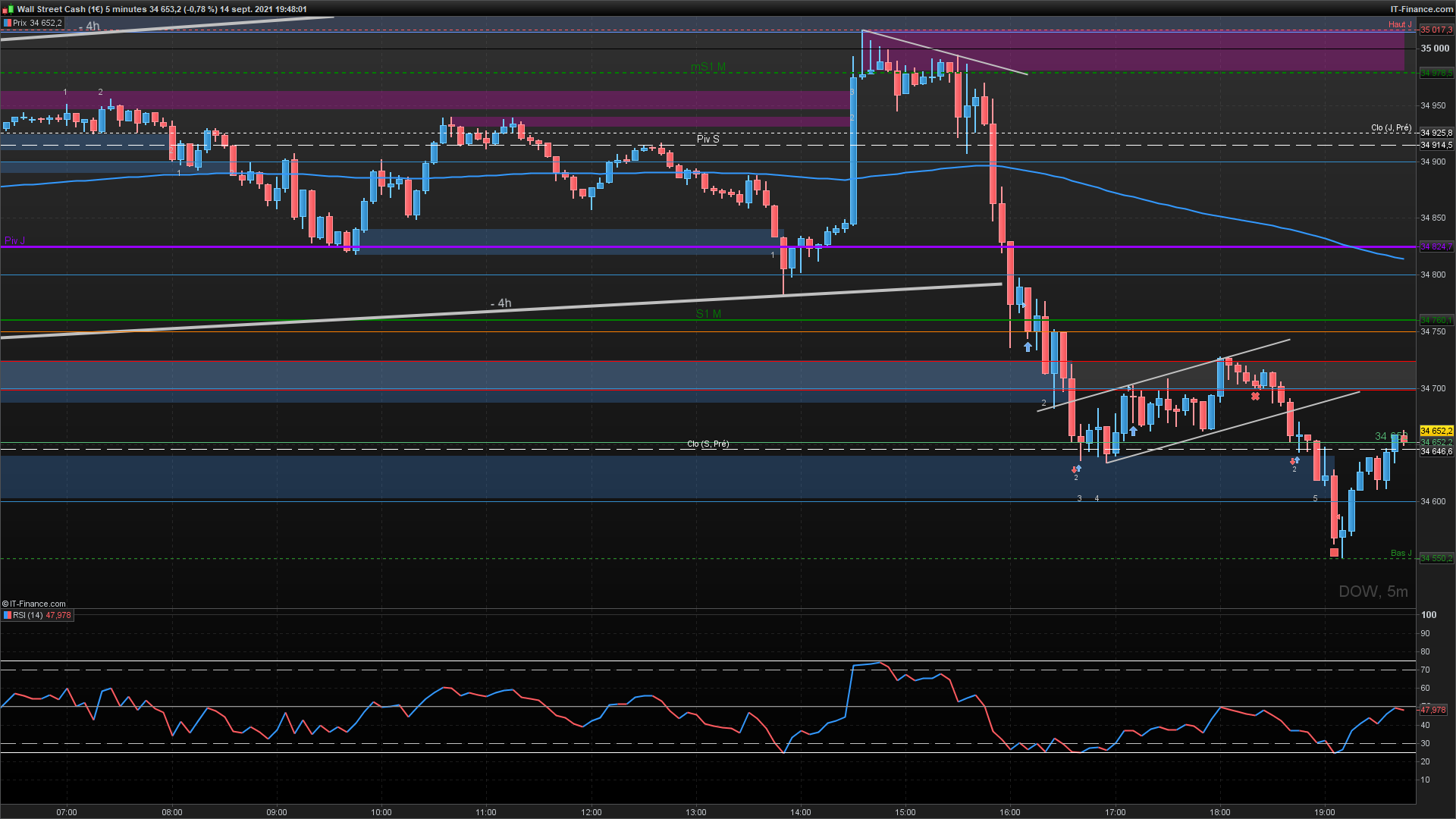The width and height of the screenshot is (1456, 819).
Task: Click the red square marker at day low
Action: click(1334, 552)
